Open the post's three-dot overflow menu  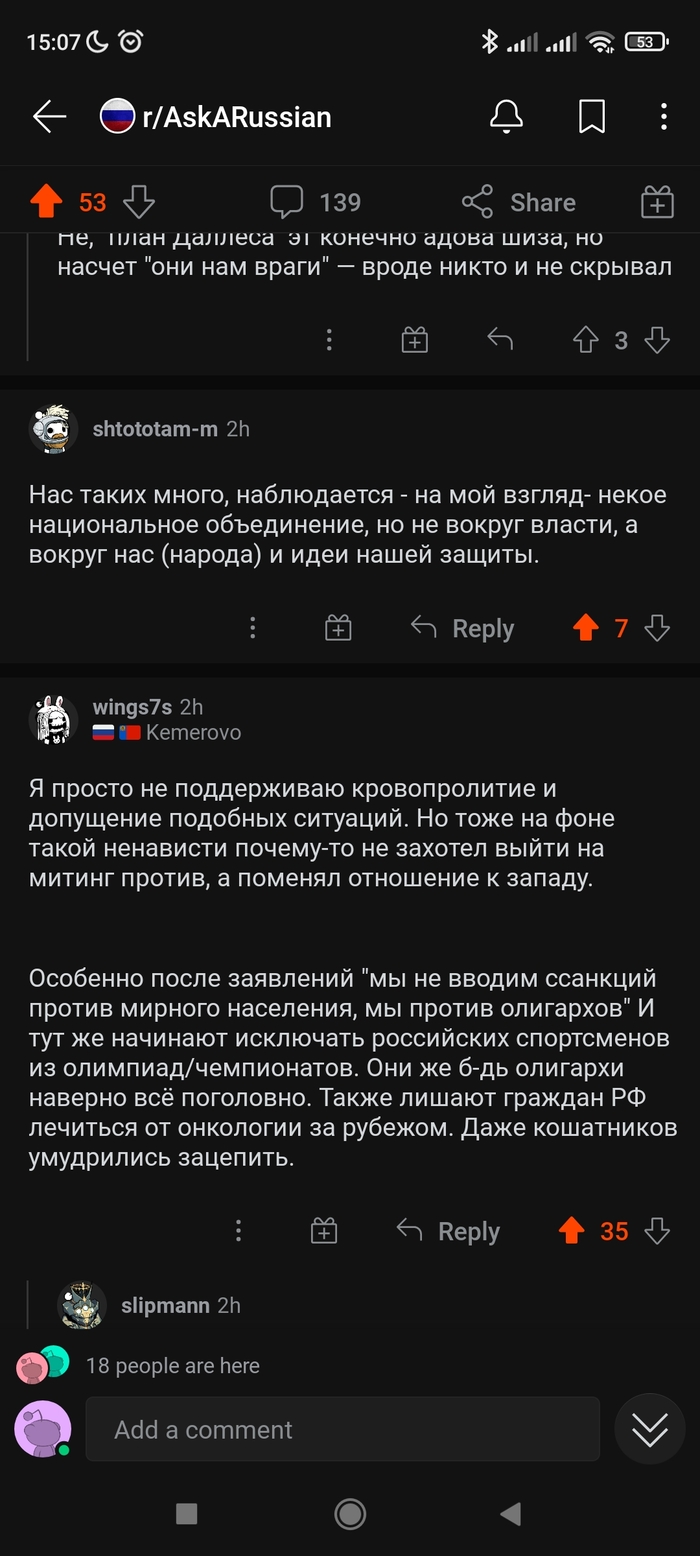tap(663, 117)
